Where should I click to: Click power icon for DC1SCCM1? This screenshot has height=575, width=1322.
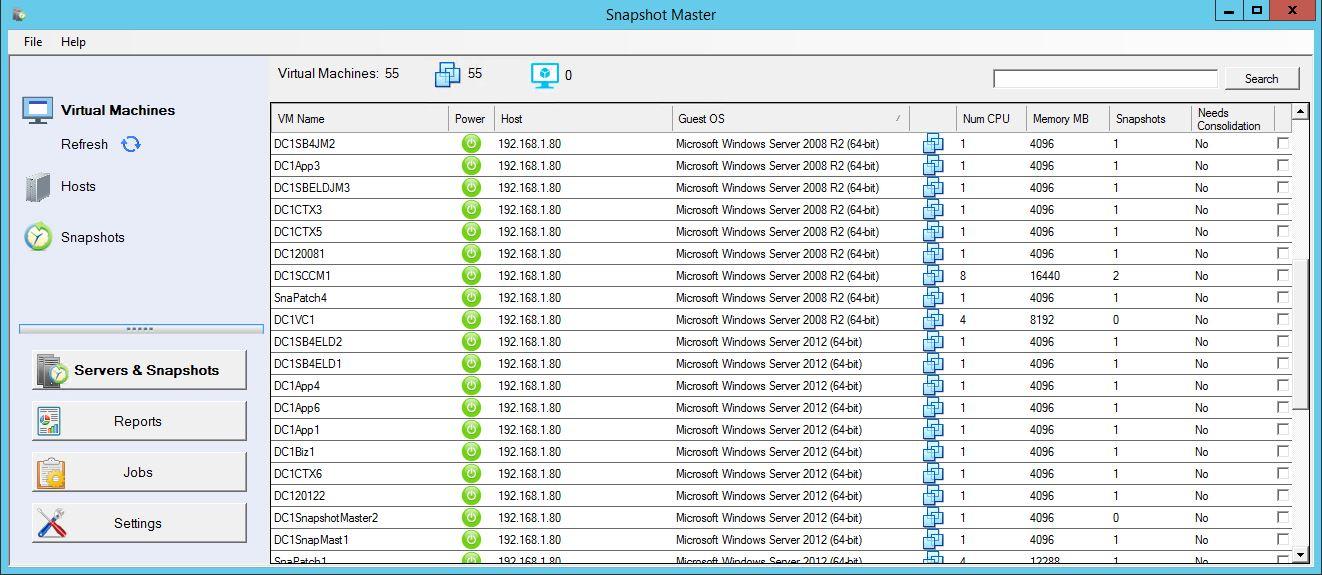point(471,276)
